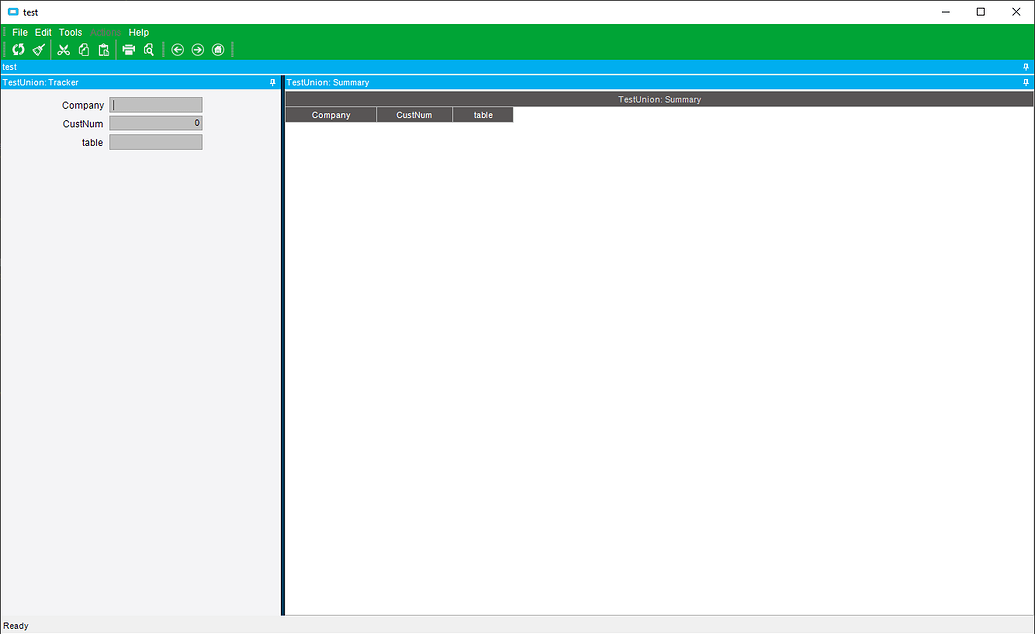The width and height of the screenshot is (1035, 634).
Task: Click the Home toolbar icon
Action: point(217,49)
